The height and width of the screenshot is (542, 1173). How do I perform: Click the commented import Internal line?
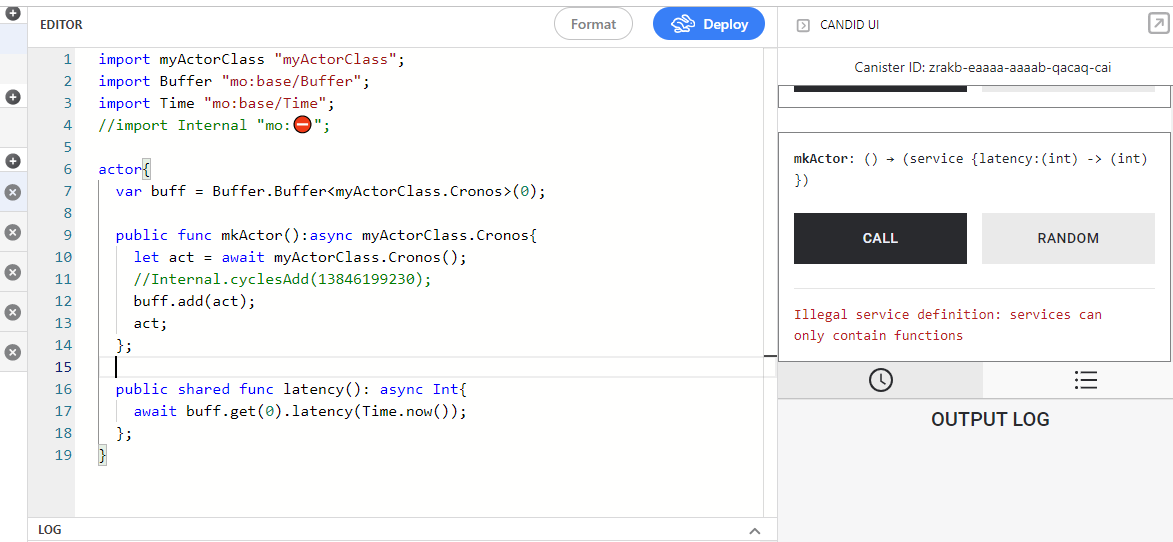tap(214, 125)
